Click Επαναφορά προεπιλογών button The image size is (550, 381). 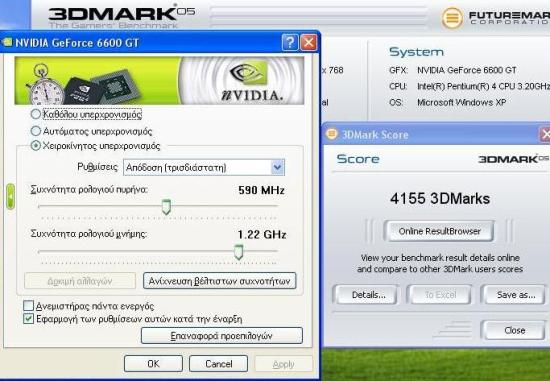[222, 336]
